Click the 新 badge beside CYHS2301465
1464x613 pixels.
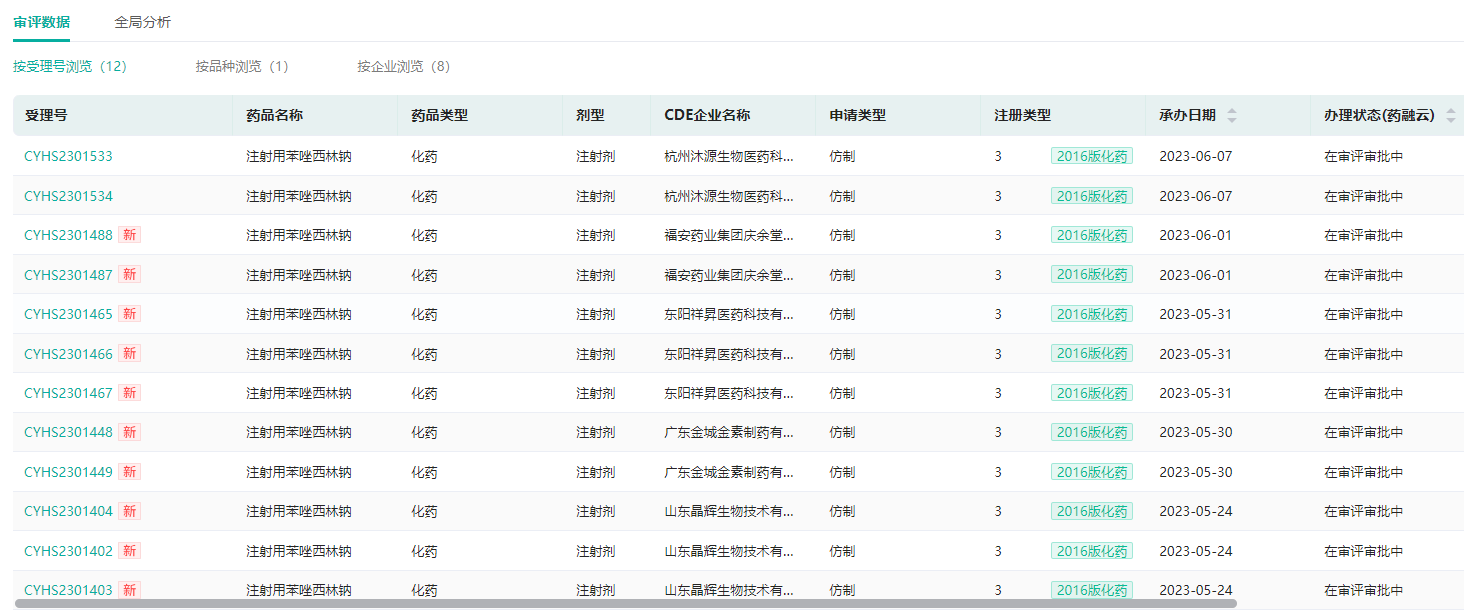129,314
